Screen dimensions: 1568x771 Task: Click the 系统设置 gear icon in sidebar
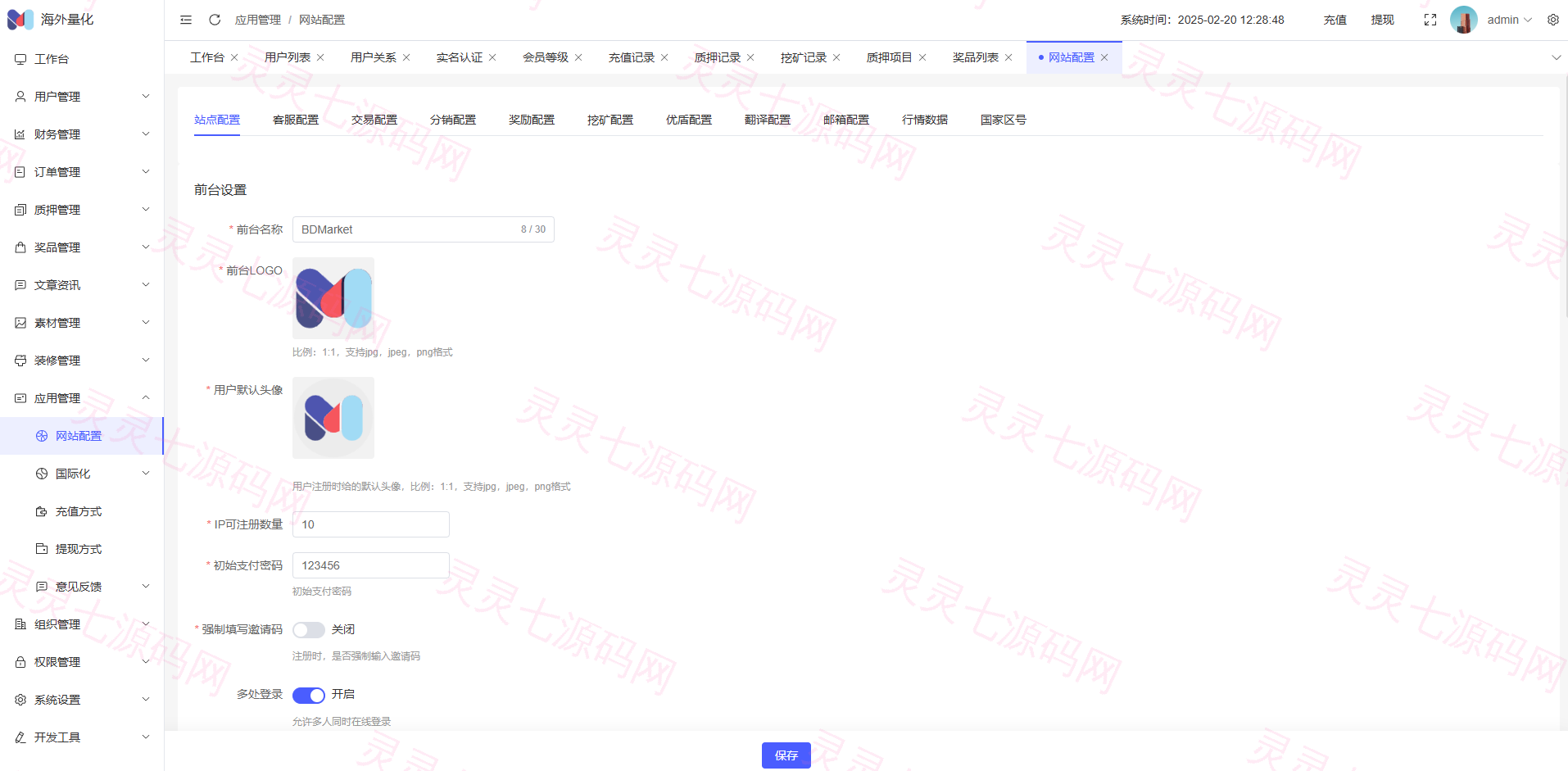(x=20, y=700)
